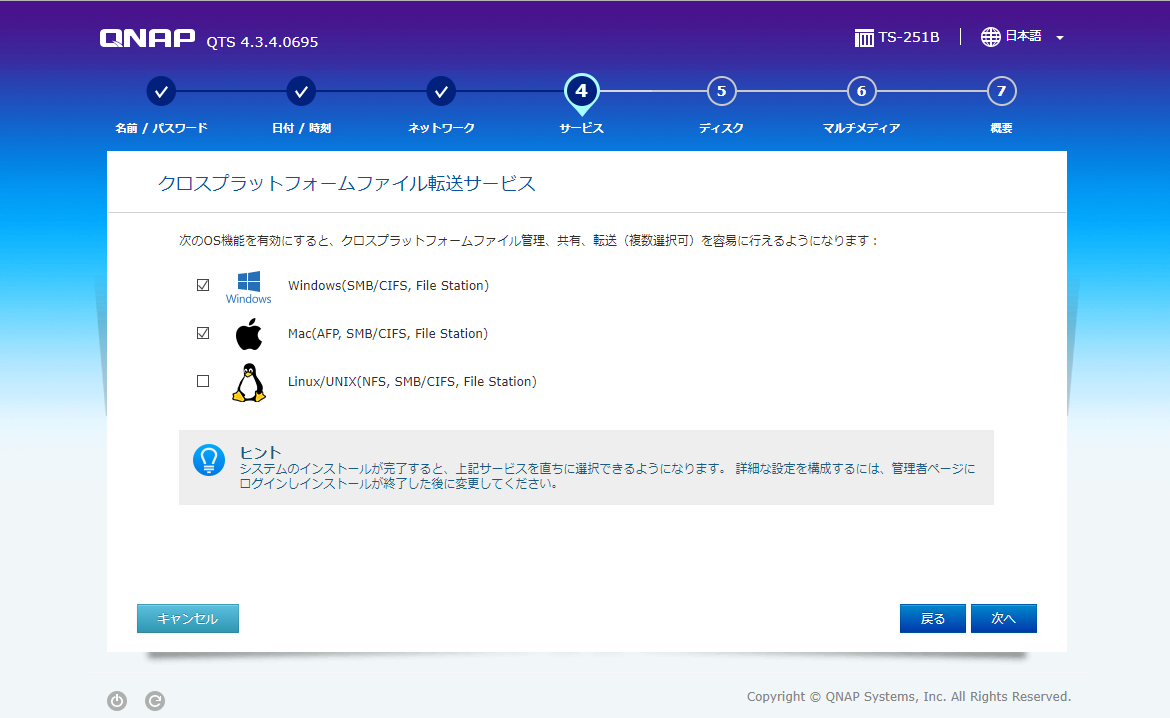Open the マルチメディア step

[861, 90]
